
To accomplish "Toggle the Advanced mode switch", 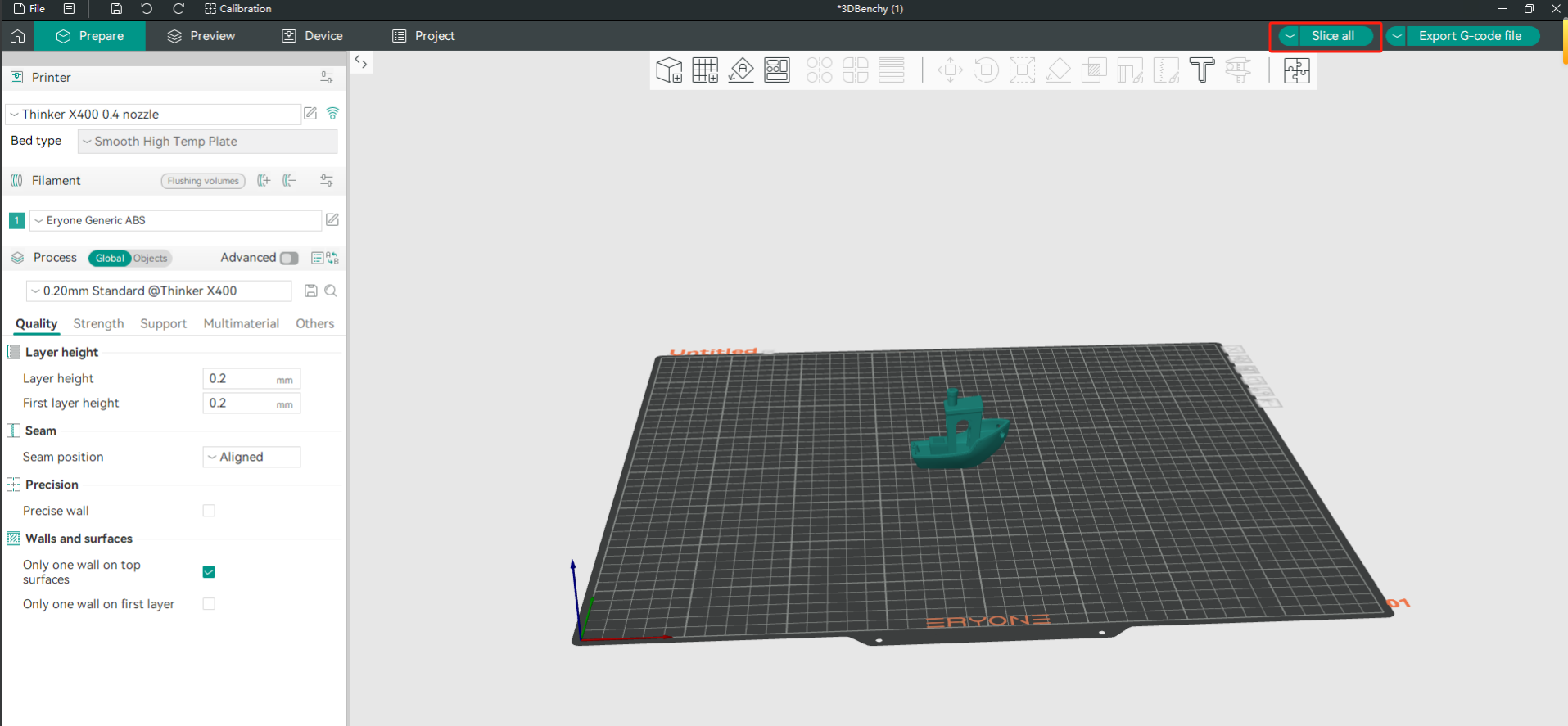I will 289,258.
